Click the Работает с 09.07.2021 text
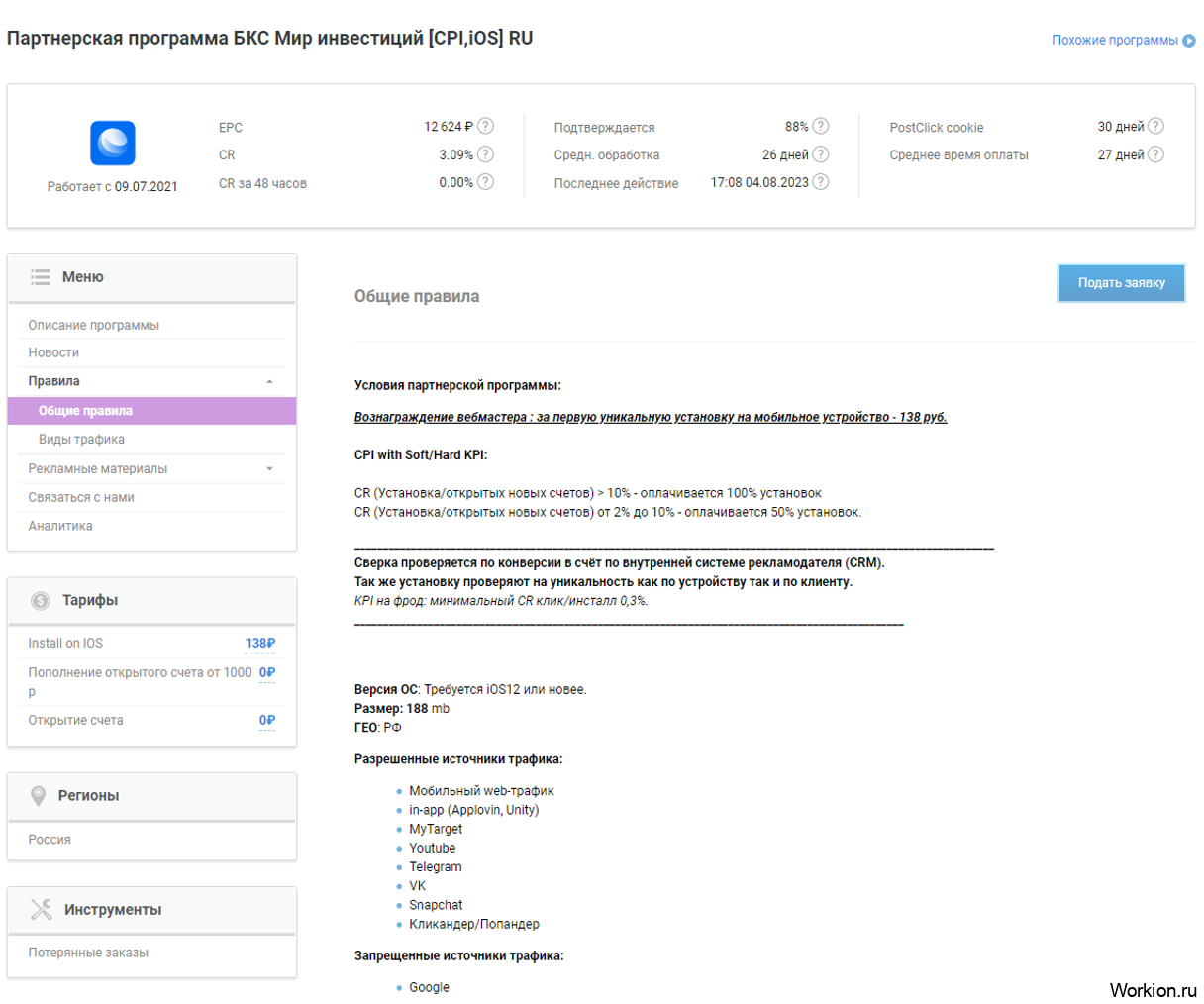Image resolution: width=1204 pixels, height=1004 pixels. coord(113,186)
